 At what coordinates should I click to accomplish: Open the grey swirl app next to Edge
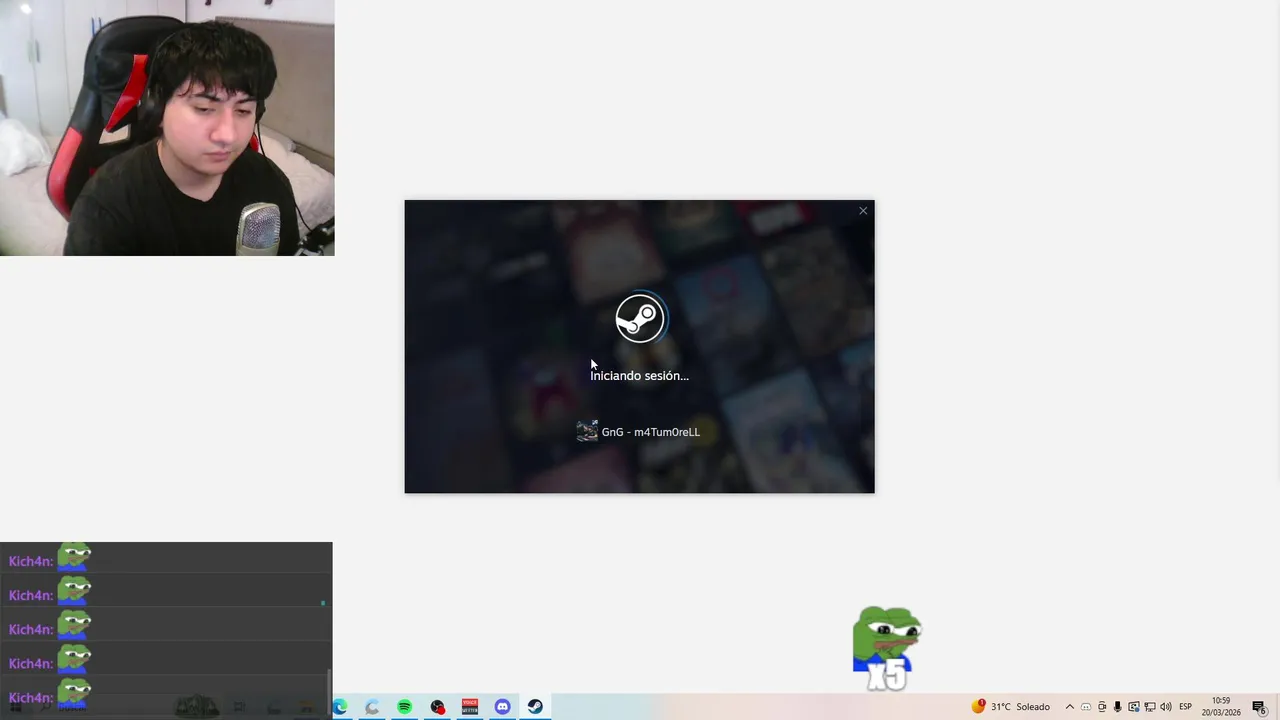(x=372, y=707)
